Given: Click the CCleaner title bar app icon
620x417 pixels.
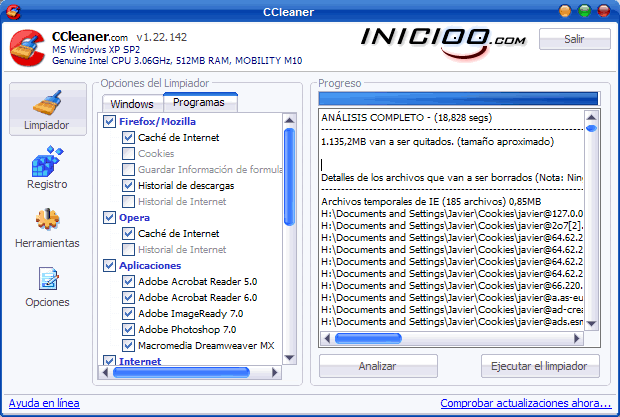Looking at the screenshot, I should (x=13, y=11).
